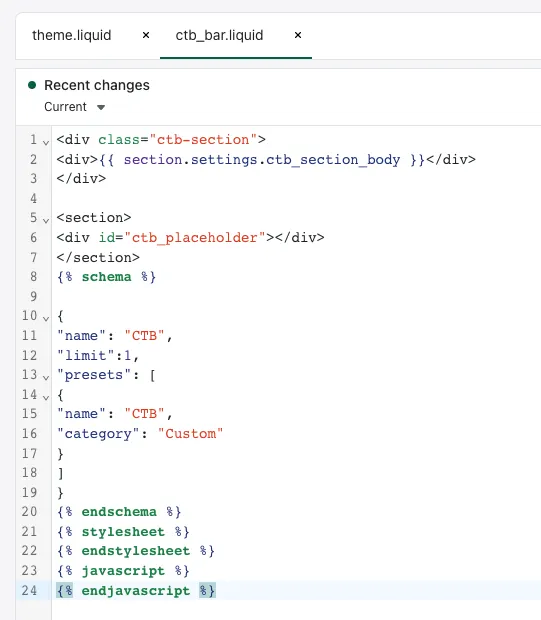
Task: Click the "presets" key on line 13
Action: tap(94, 375)
